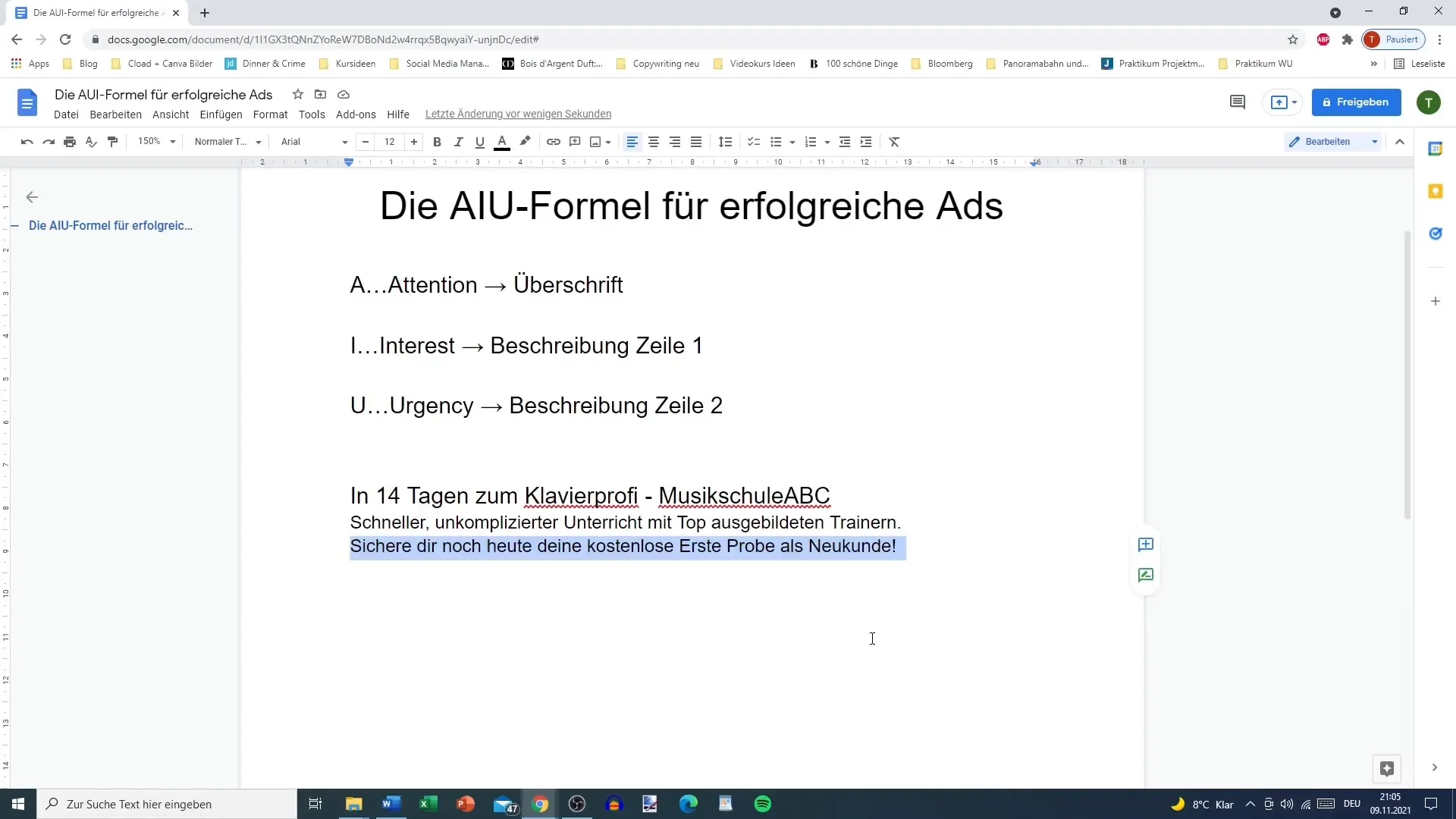Click the insert image icon
This screenshot has width=1456, height=819.
pos(596,141)
